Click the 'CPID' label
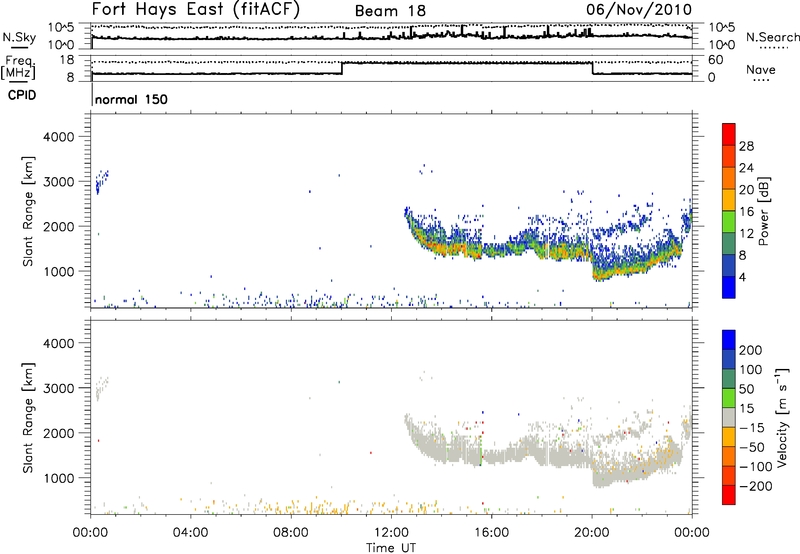800x554 pixels. click(x=22, y=95)
